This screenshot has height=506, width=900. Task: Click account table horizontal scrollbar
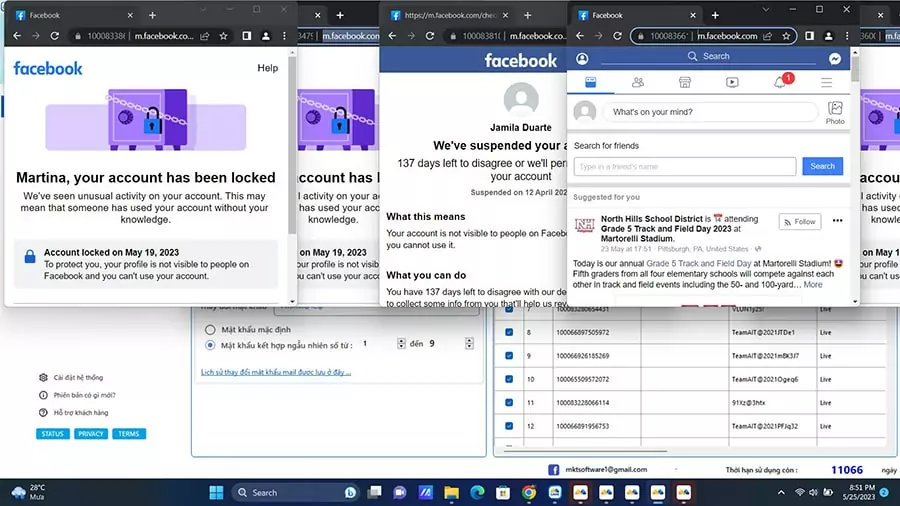(x=585, y=451)
